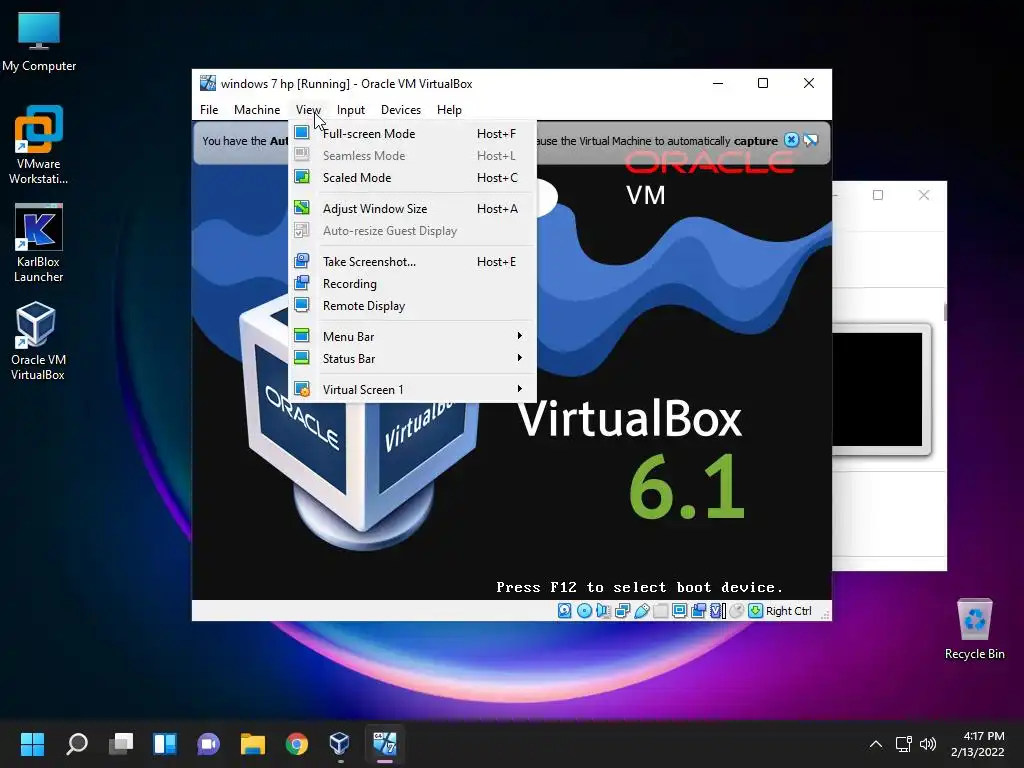Open the Recycle Bin desktop icon
The width and height of the screenshot is (1024, 768).
point(974,629)
